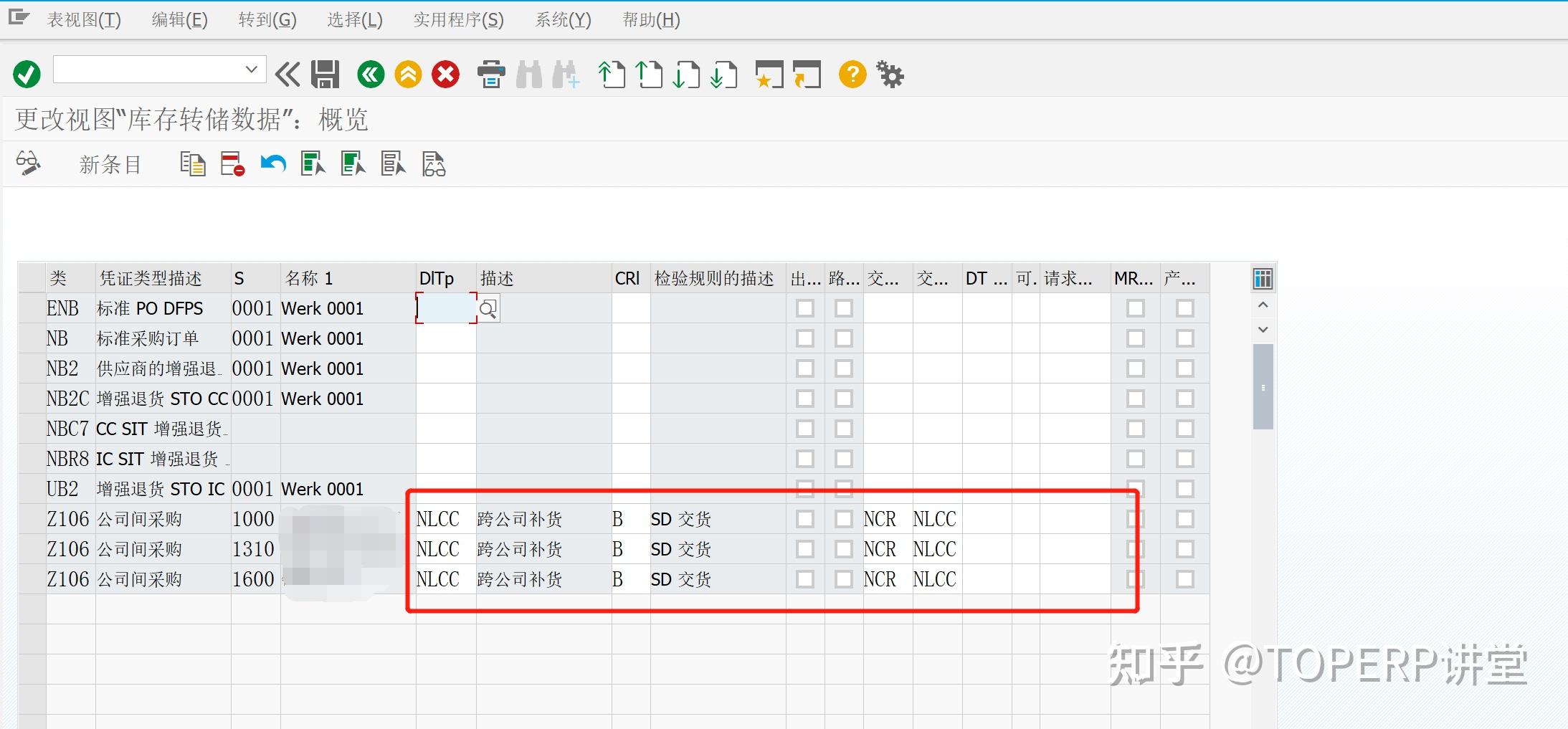Print the overview with printer icon

[492, 74]
